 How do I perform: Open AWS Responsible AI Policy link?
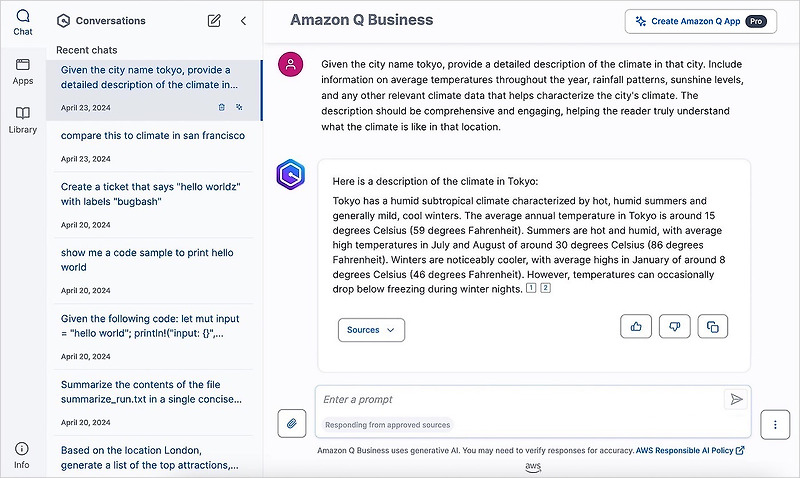point(690,450)
